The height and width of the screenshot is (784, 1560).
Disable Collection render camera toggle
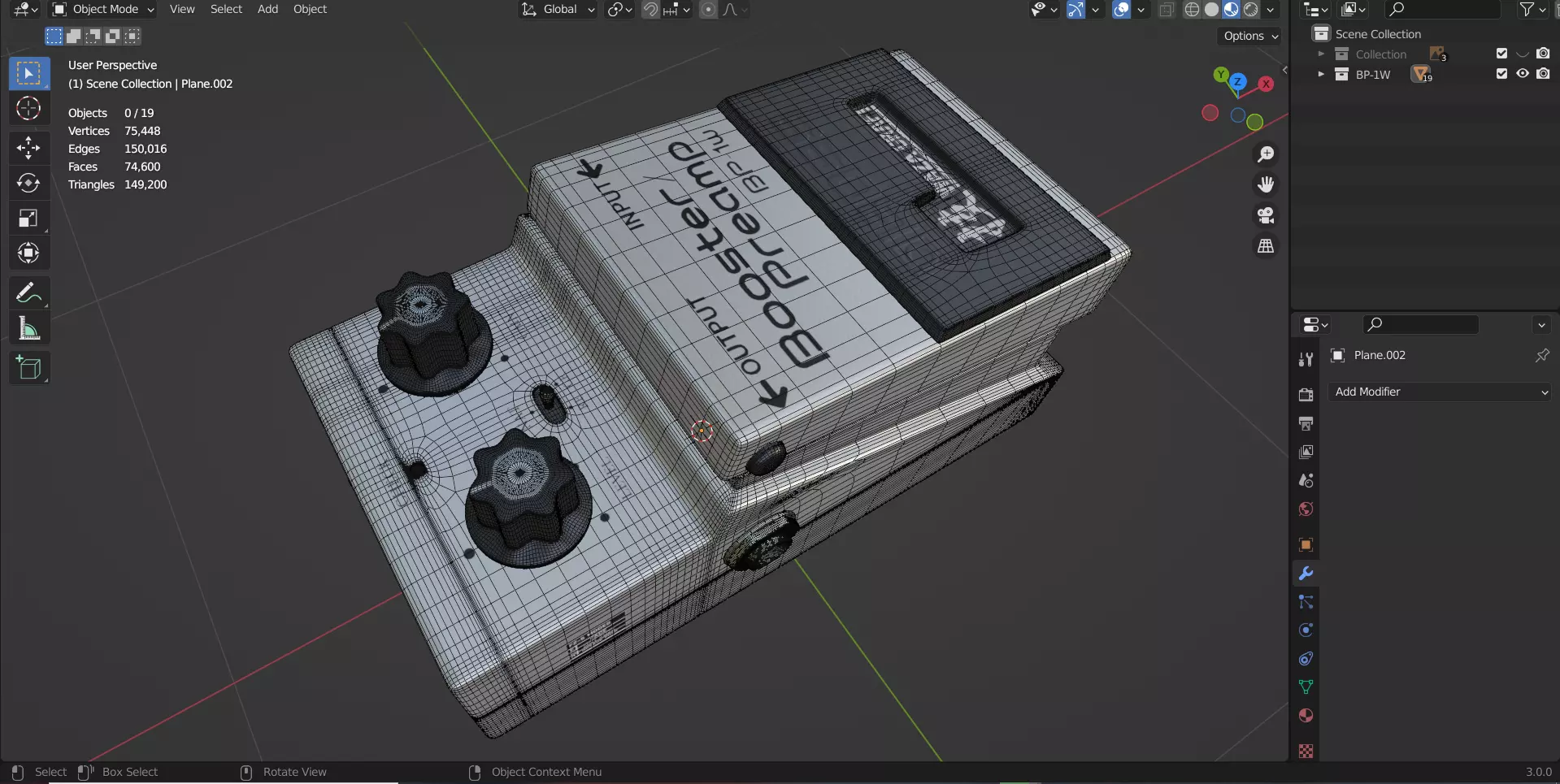click(x=1543, y=54)
